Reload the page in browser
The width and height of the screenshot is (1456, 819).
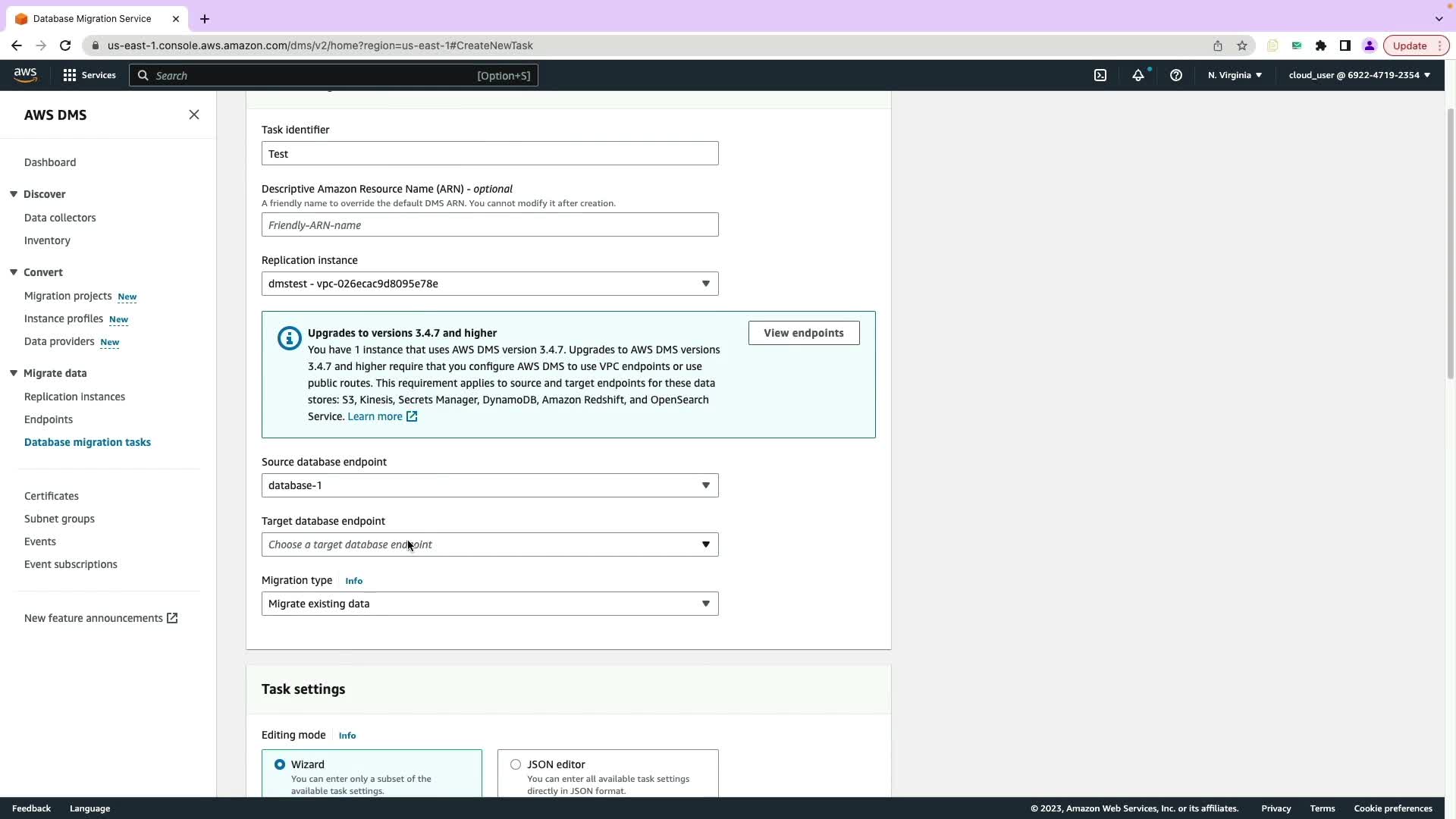click(65, 45)
